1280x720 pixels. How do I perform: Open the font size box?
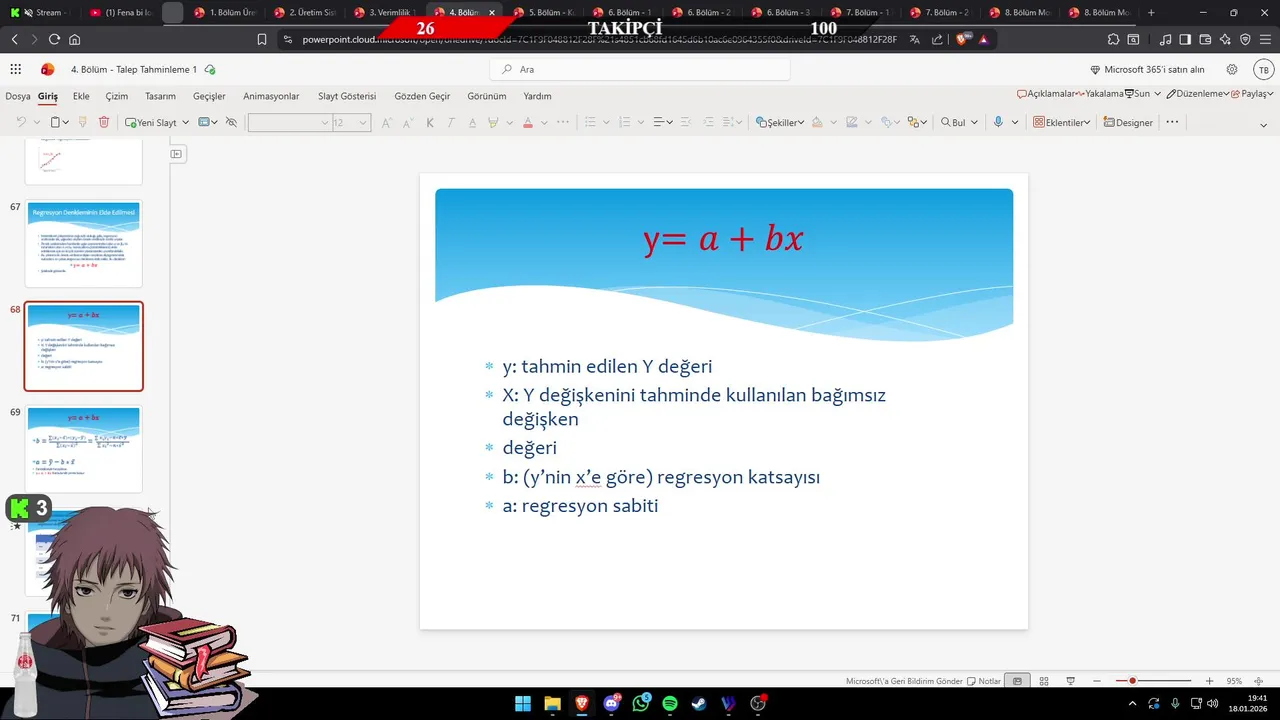[351, 122]
